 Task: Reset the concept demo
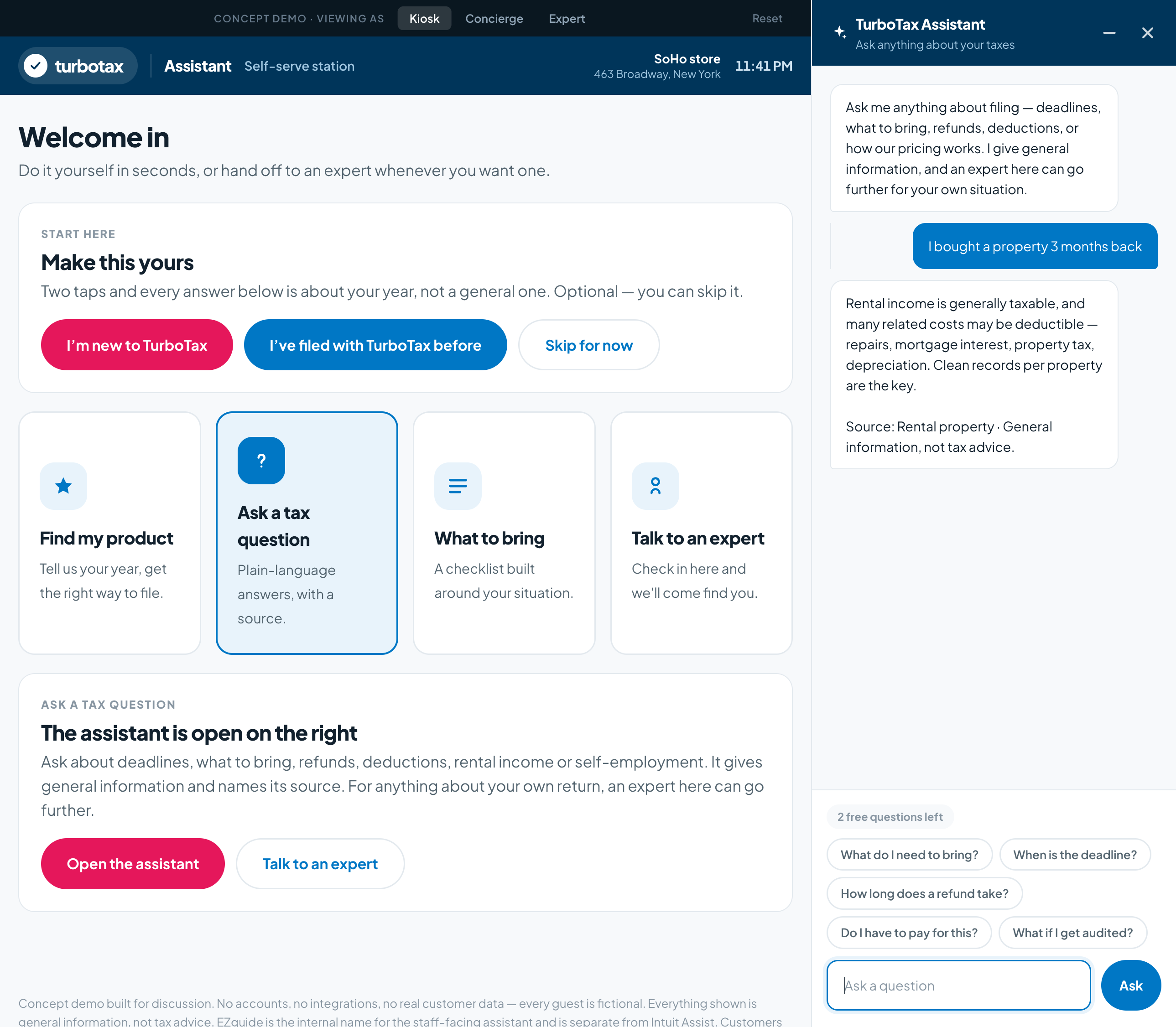767,18
